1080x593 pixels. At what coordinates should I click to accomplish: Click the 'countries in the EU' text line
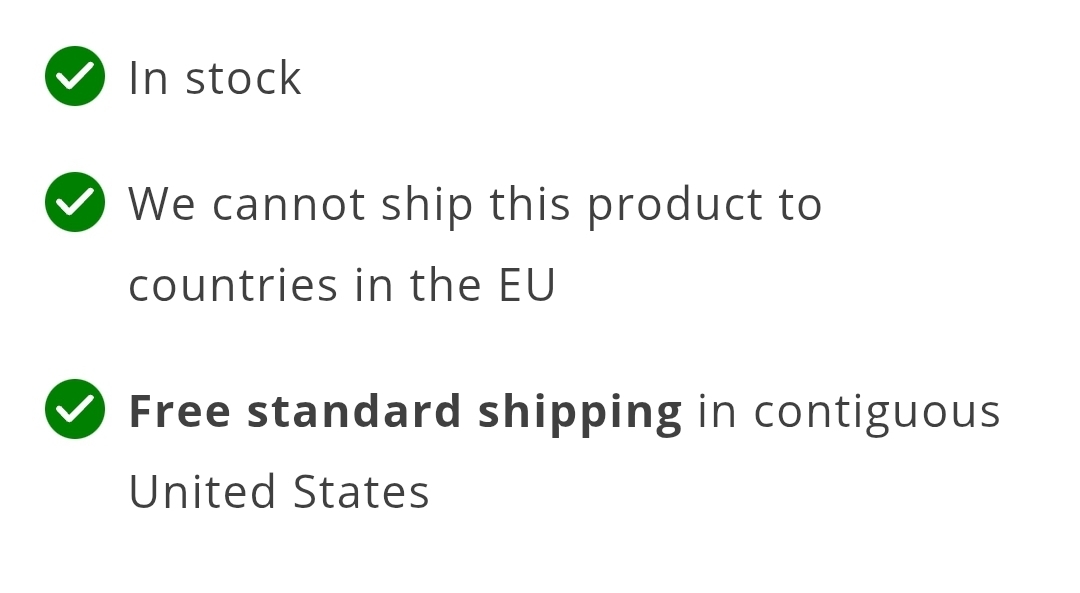pos(342,285)
